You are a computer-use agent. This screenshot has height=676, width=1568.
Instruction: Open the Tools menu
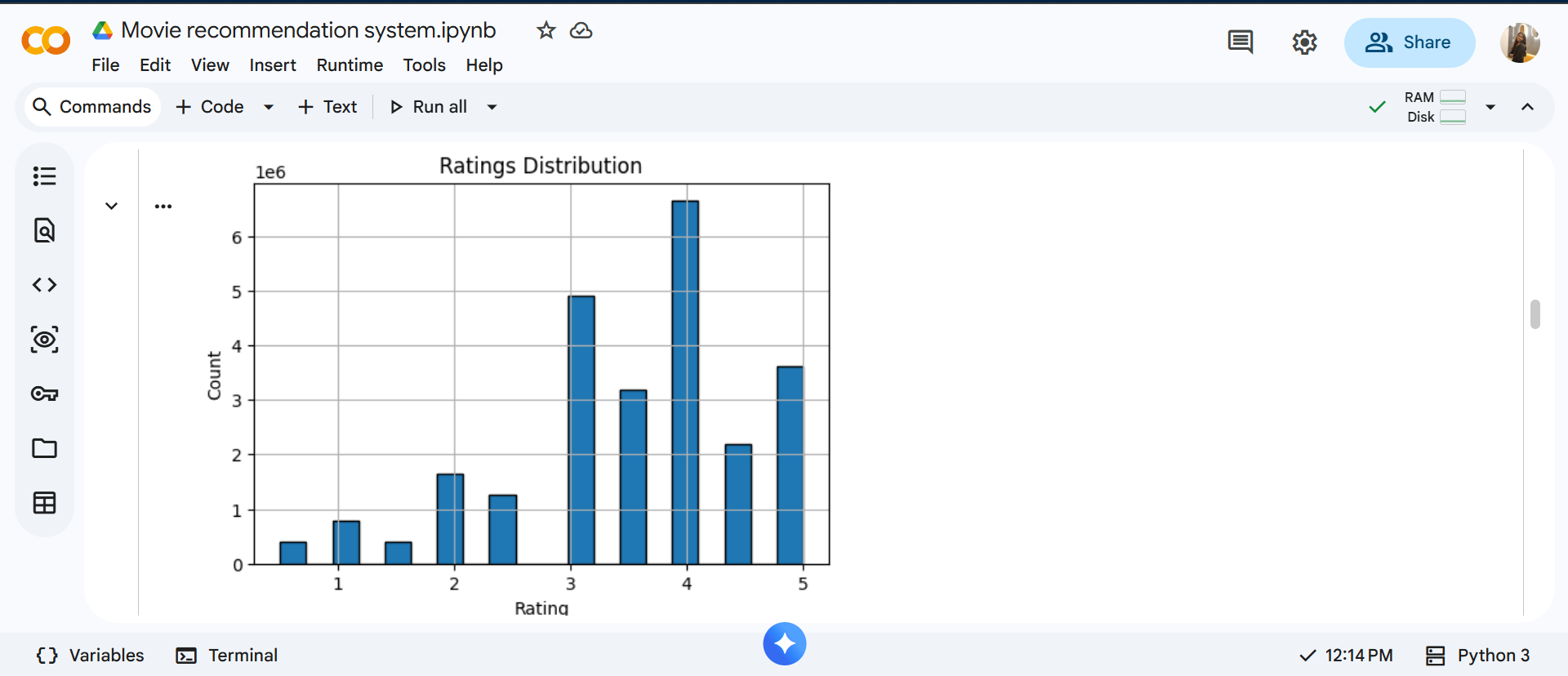[424, 65]
